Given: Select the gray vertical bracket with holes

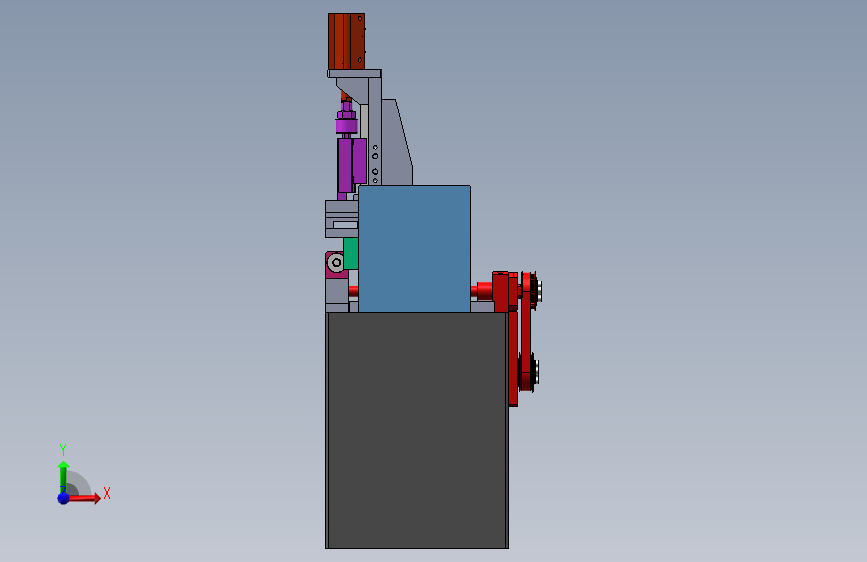Looking at the screenshot, I should 375,133.
